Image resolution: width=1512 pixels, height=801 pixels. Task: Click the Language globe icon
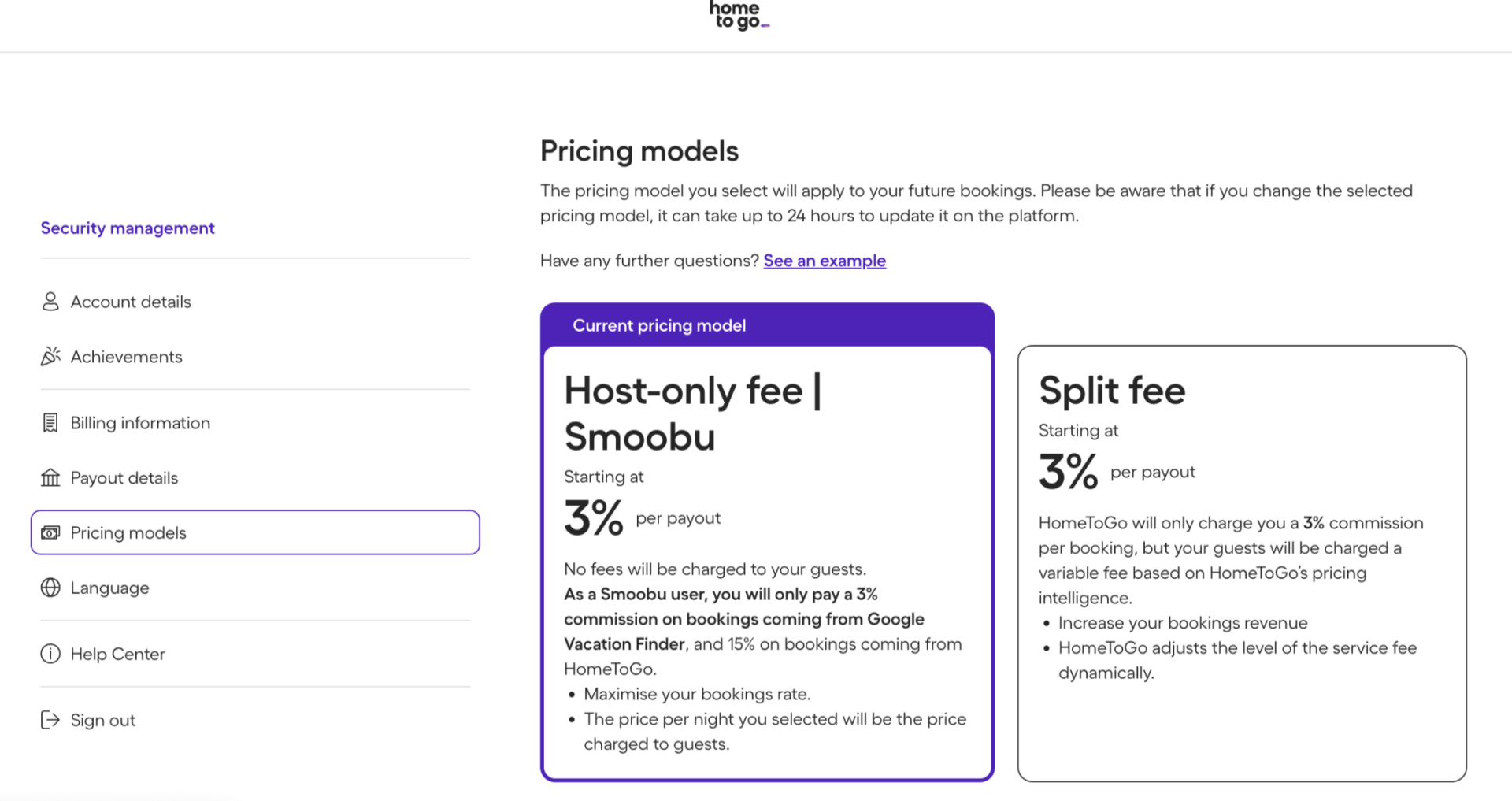pos(50,588)
